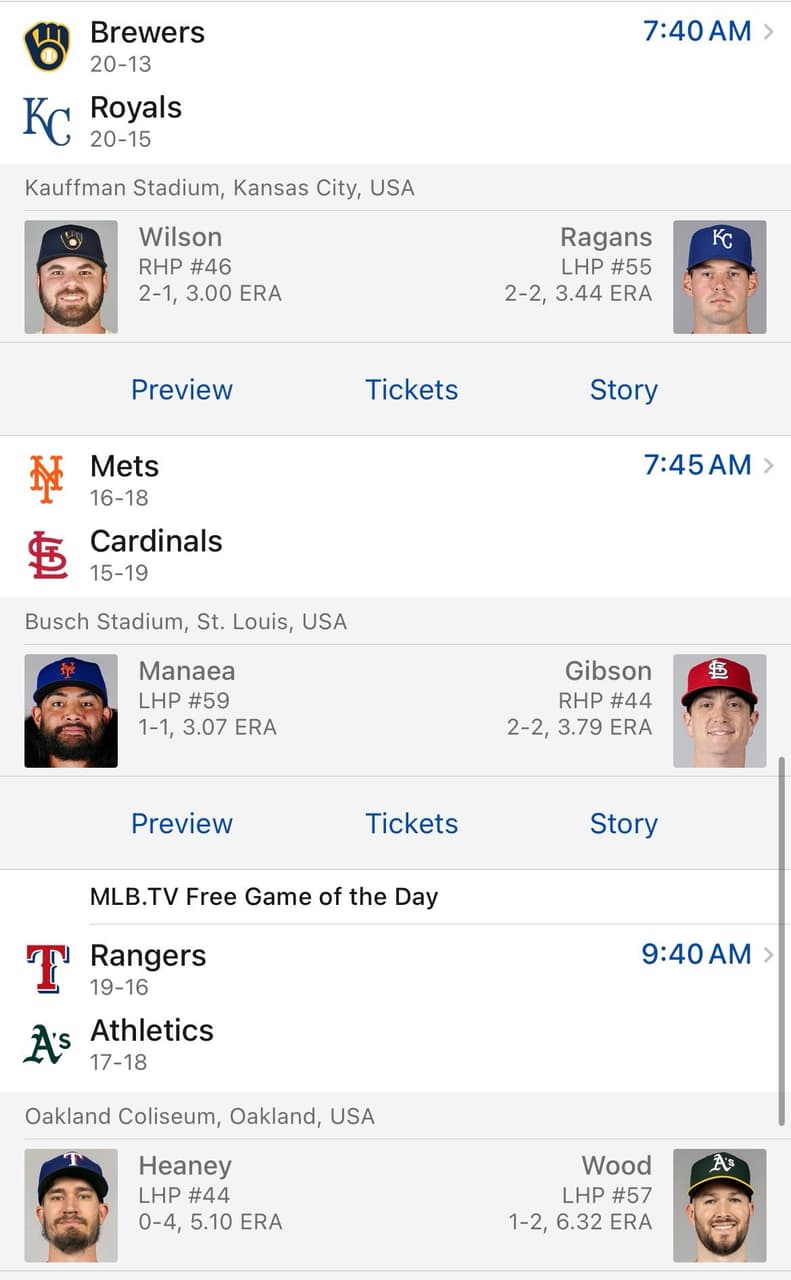Open Wilson's pitcher headshot
This screenshot has width=791, height=1280.
point(71,277)
